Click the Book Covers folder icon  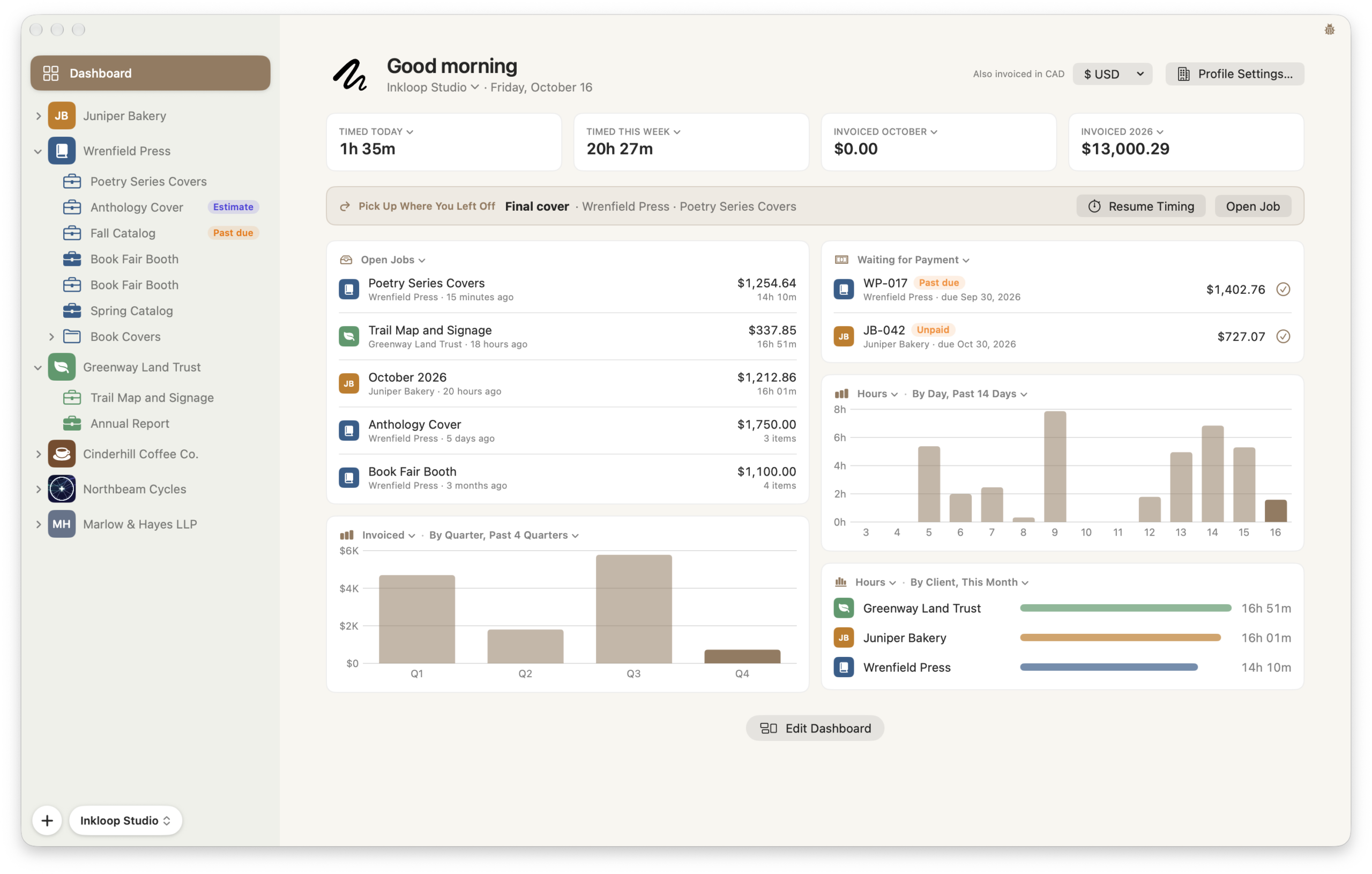click(x=72, y=336)
